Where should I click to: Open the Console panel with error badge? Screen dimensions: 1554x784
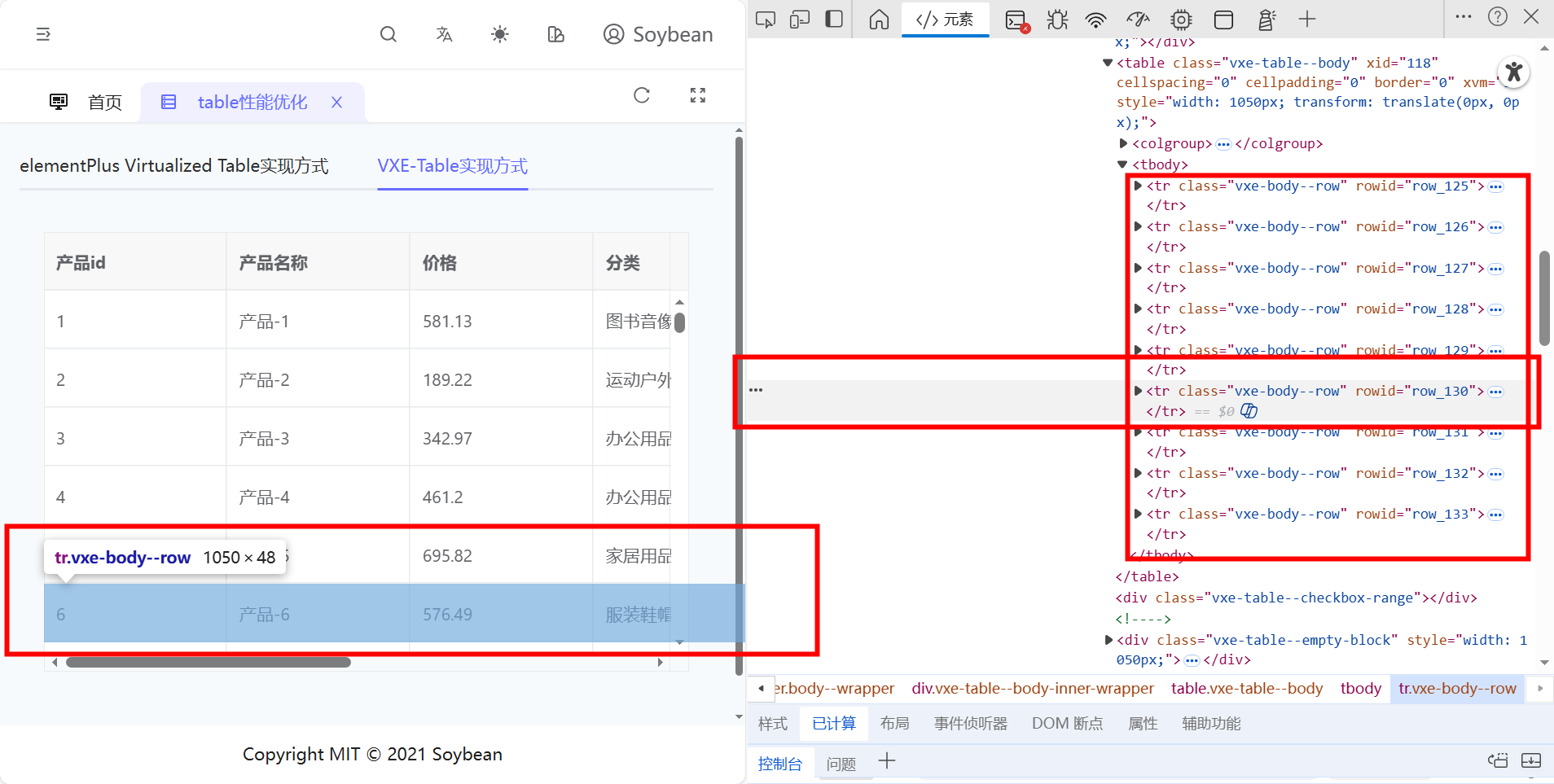[x=1014, y=19]
